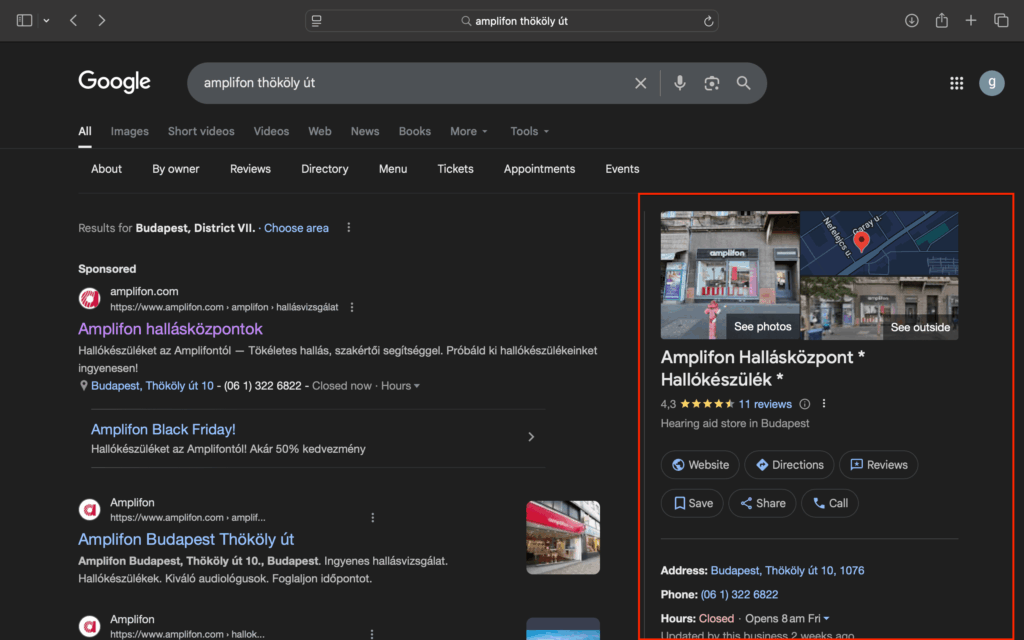Viewport: 1024px width, 640px height.
Task: Open the 11 reviews link
Action: coord(765,404)
